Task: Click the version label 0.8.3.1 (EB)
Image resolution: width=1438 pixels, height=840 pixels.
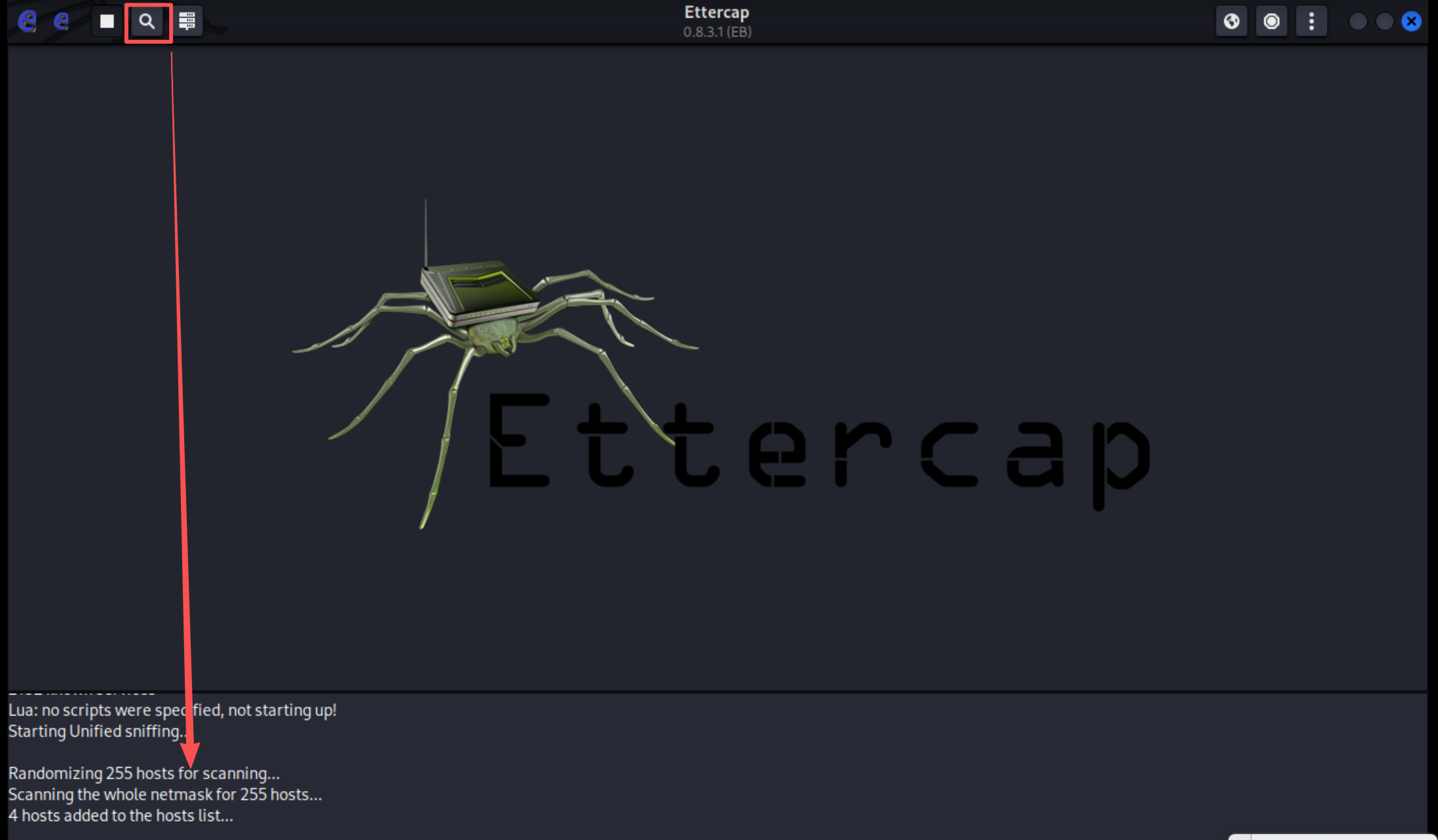Action: [717, 31]
